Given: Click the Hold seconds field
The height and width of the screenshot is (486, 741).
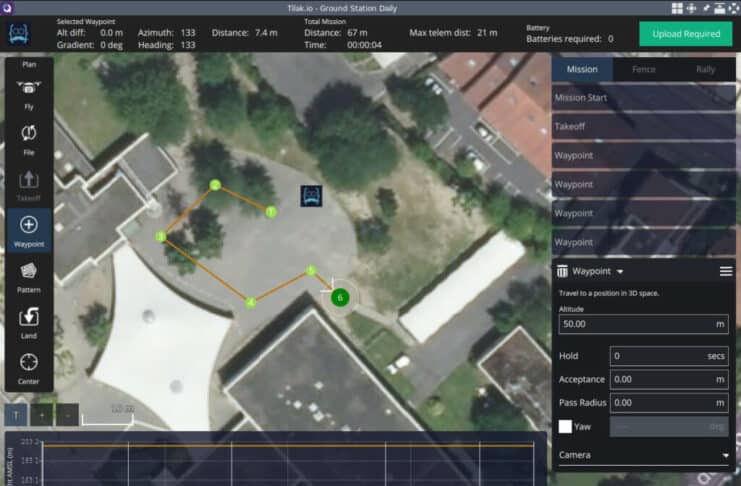Looking at the screenshot, I should tap(669, 356).
